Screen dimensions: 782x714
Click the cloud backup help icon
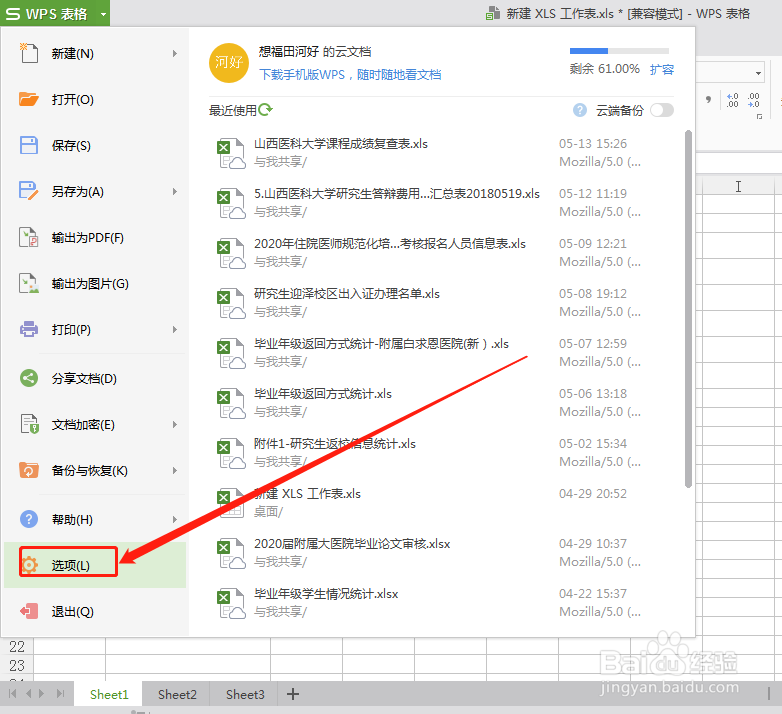(x=580, y=110)
